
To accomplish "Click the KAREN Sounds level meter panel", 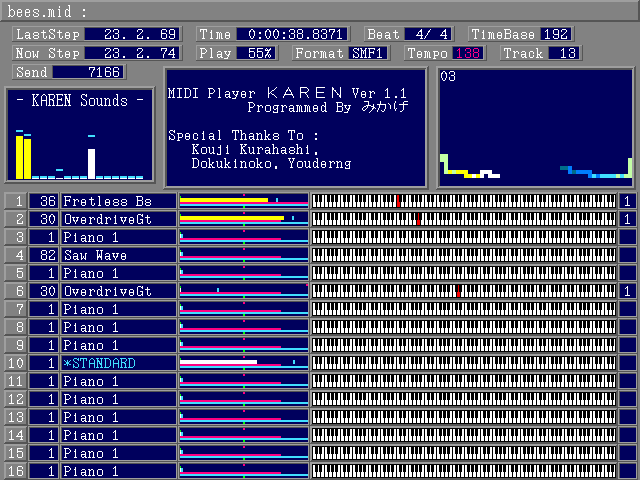I will coord(80,136).
